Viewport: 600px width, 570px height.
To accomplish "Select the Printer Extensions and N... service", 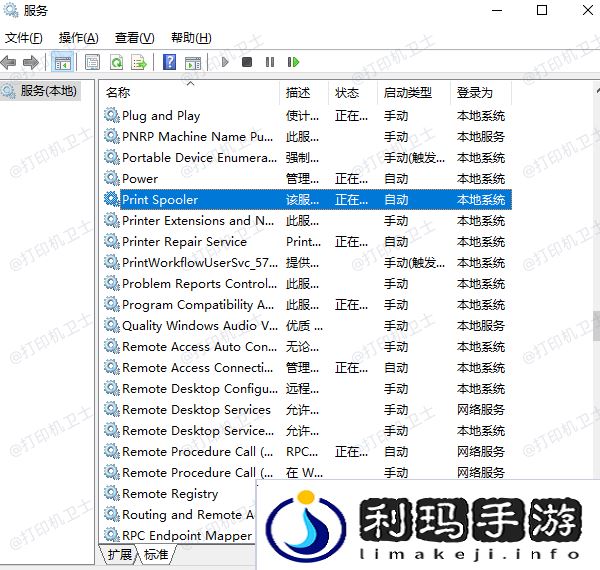I will [x=198, y=221].
